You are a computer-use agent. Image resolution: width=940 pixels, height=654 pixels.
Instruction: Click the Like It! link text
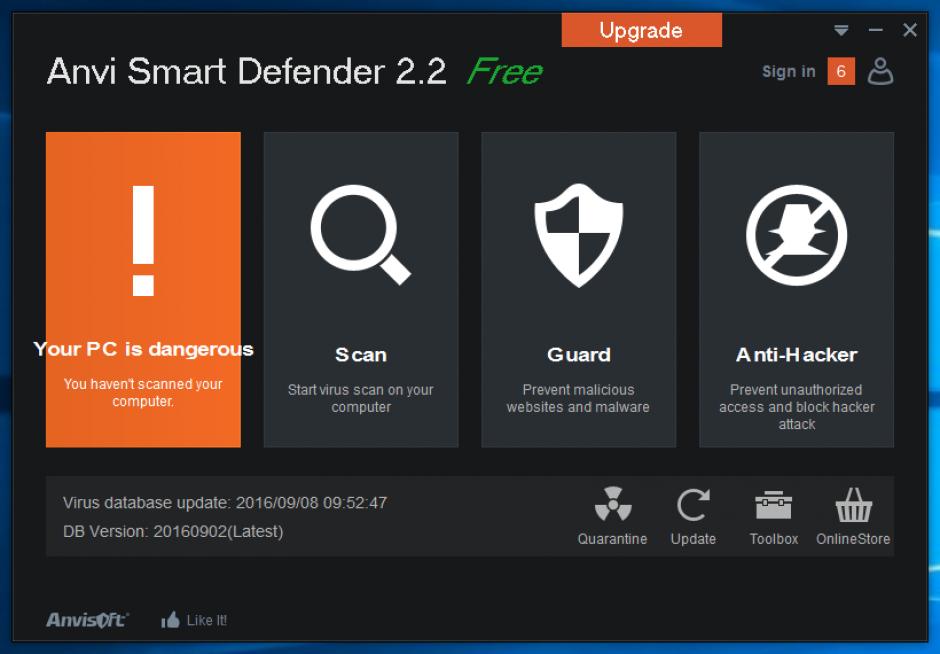click(x=207, y=620)
